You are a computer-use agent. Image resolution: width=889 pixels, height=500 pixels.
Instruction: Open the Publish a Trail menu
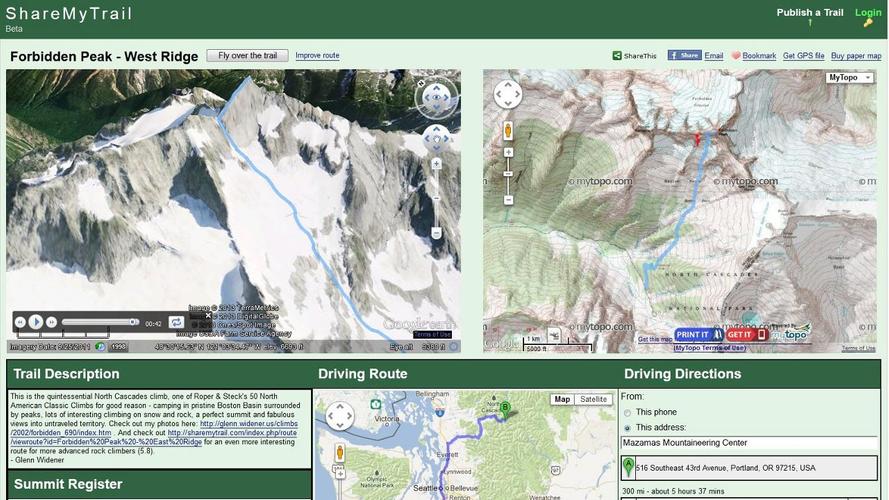coord(810,13)
